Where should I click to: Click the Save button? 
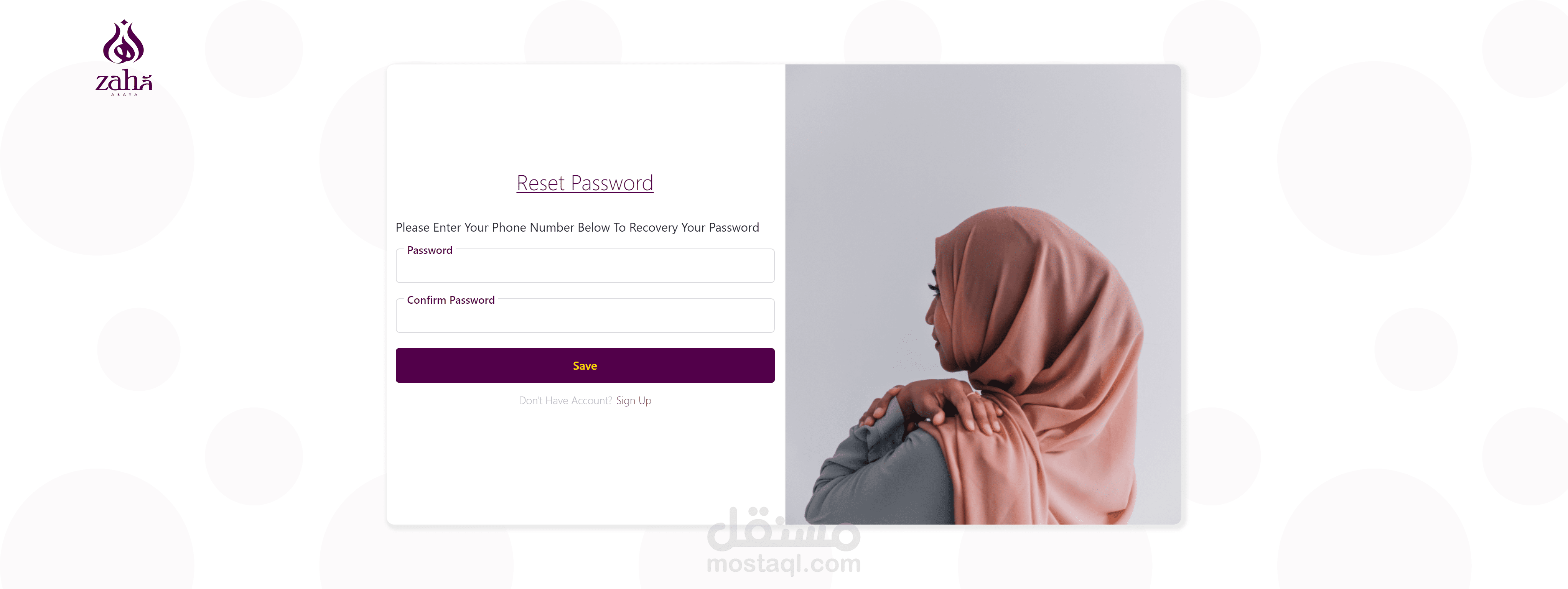[x=585, y=366]
